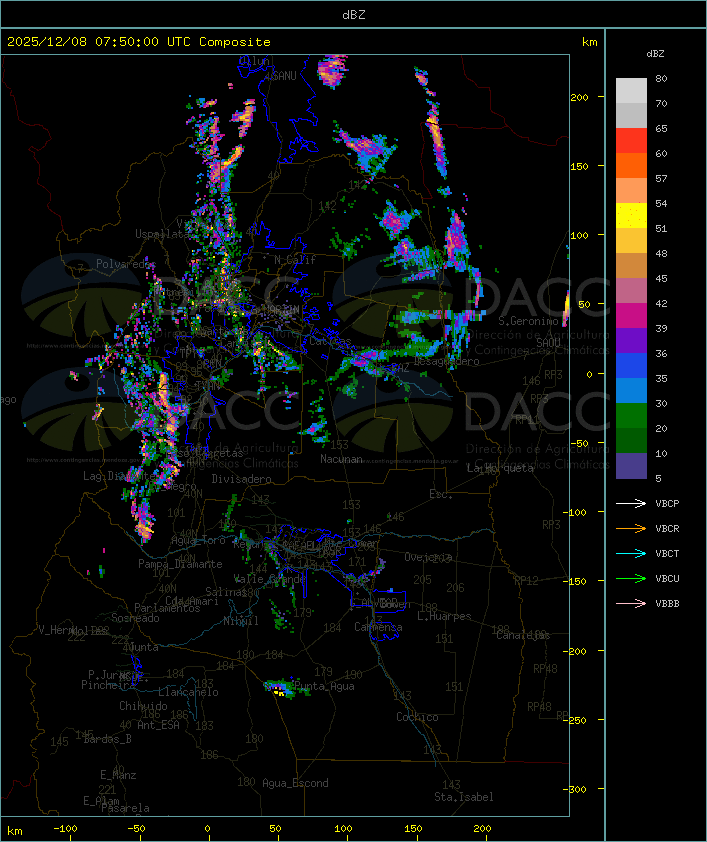This screenshot has height=842, width=707.
Task: Click the Punta_Agua place label
Action: (324, 686)
